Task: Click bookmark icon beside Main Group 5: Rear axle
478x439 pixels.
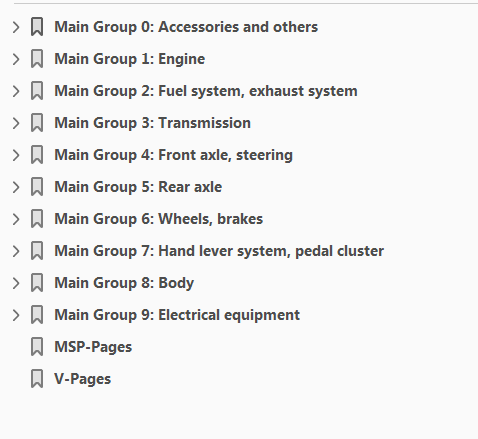Action: (x=37, y=187)
